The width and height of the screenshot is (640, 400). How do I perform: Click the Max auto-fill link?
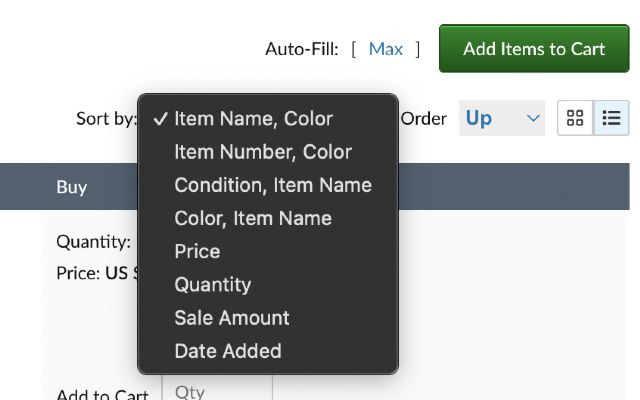(x=386, y=48)
